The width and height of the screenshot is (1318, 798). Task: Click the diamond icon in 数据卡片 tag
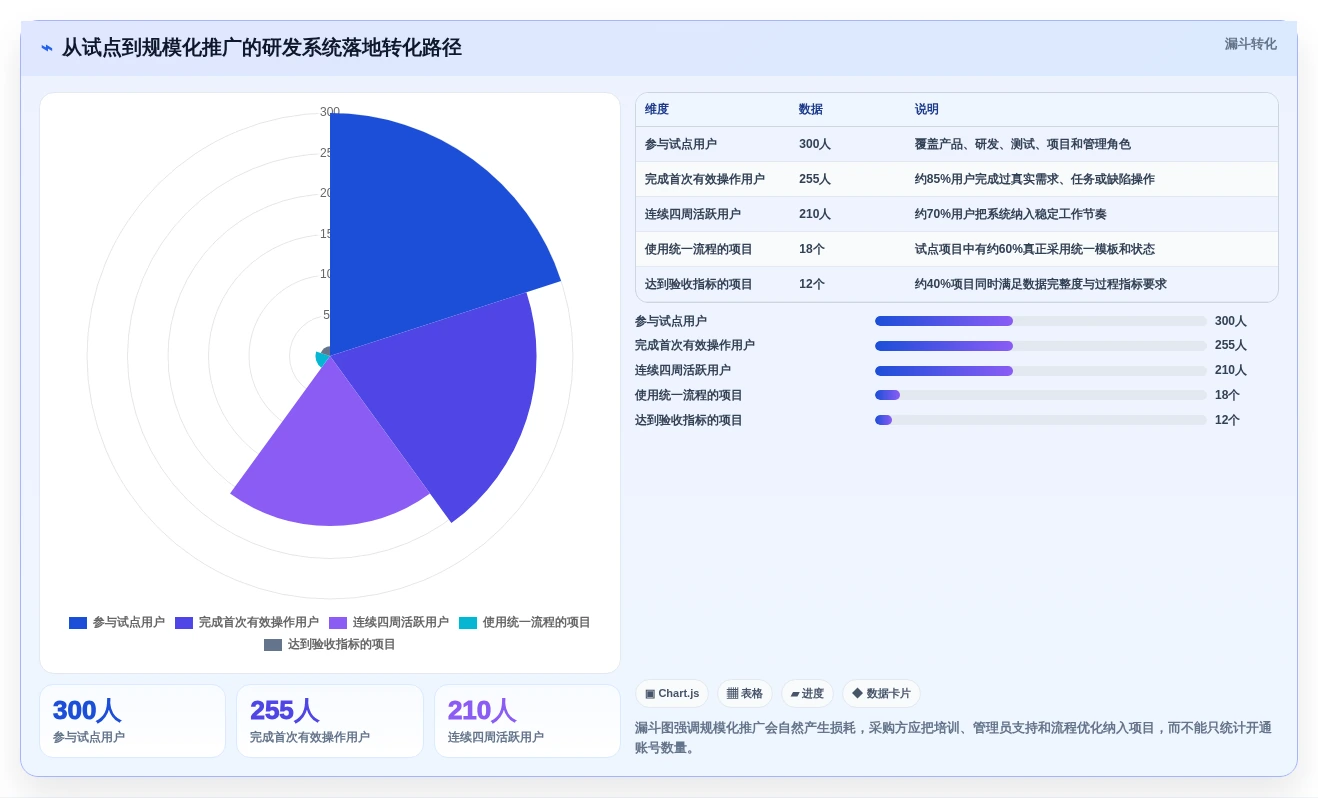pos(857,693)
